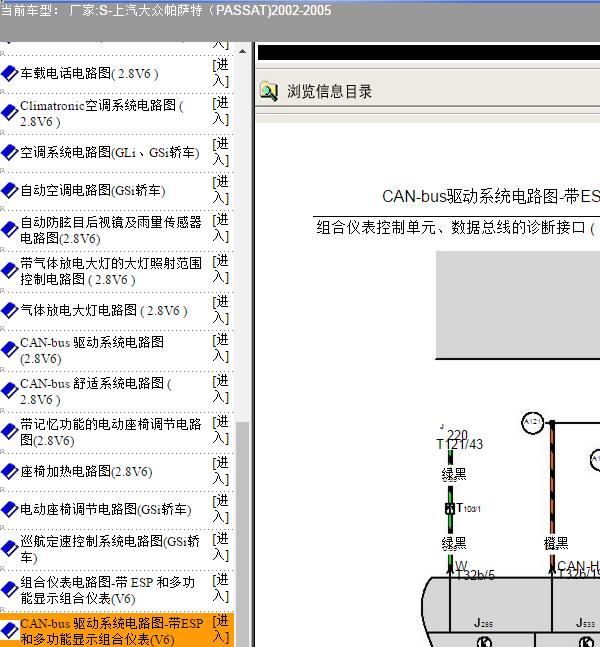The width and height of the screenshot is (600, 647).
Task: Click the A121 node circle in the diagram
Action: [x=532, y=423]
